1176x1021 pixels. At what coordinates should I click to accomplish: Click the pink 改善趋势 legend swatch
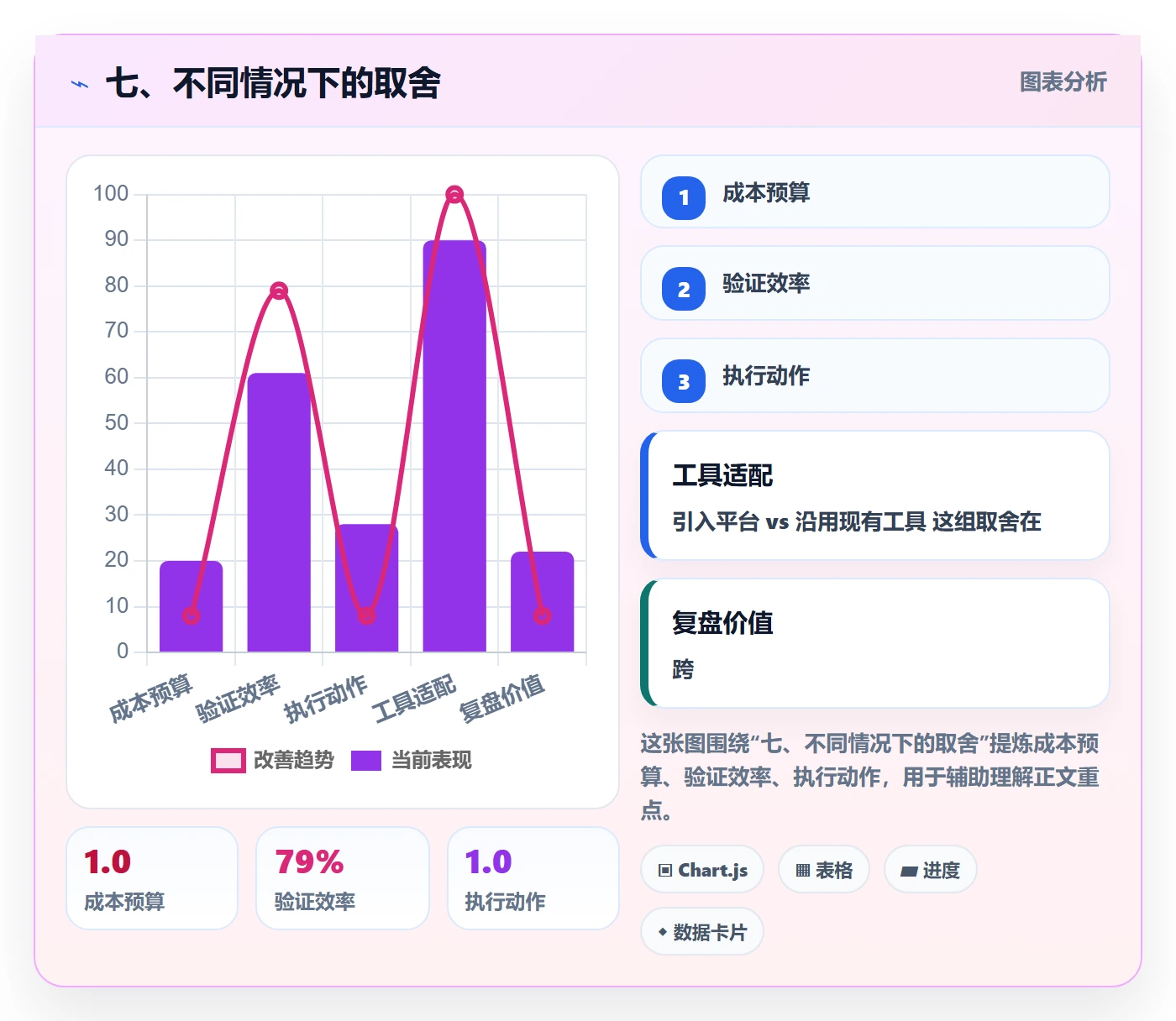[x=228, y=760]
